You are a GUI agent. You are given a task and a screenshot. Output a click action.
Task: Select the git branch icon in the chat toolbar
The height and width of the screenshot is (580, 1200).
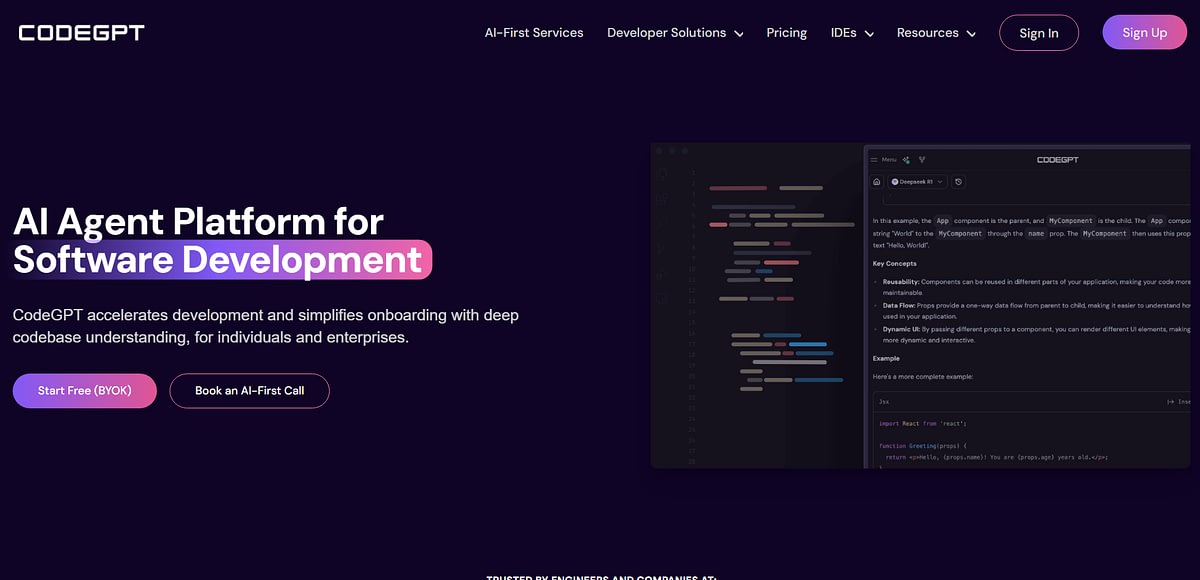pyautogui.click(x=922, y=159)
